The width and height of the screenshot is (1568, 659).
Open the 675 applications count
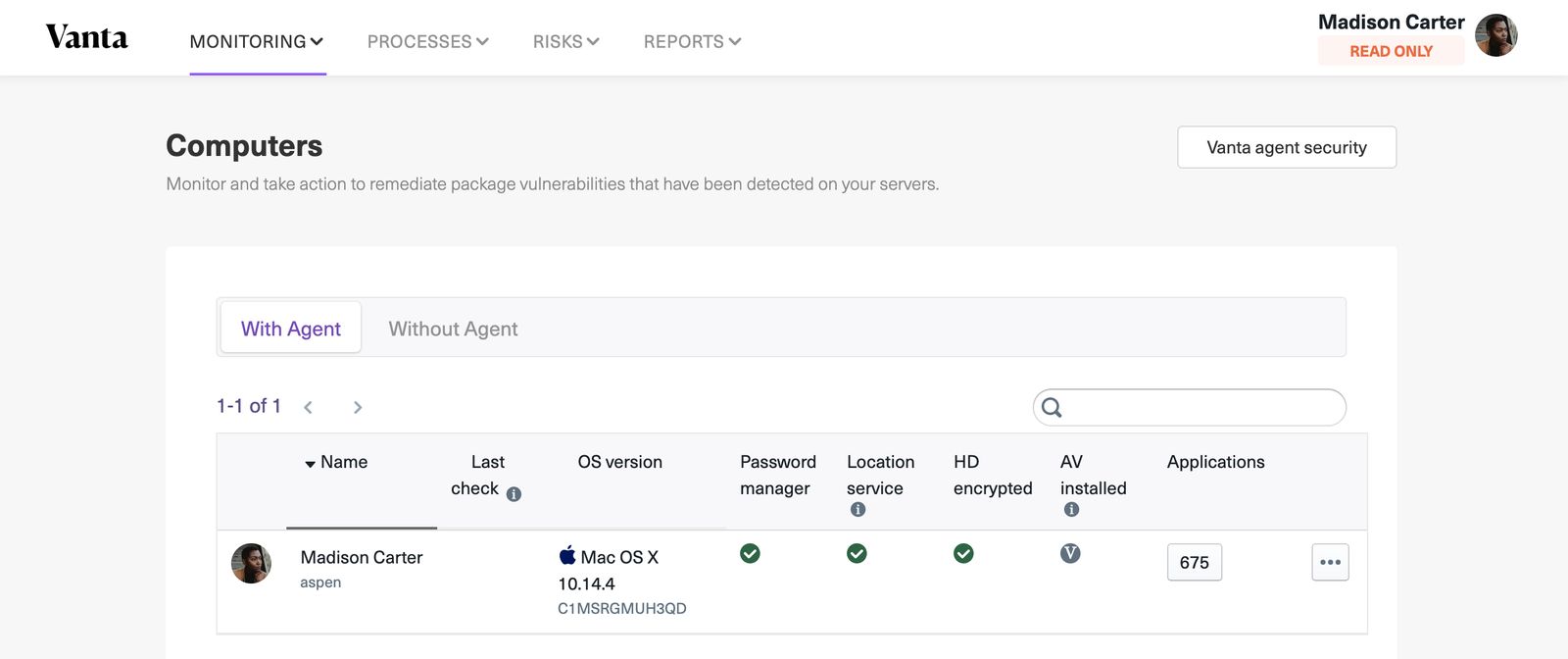pyautogui.click(x=1194, y=562)
